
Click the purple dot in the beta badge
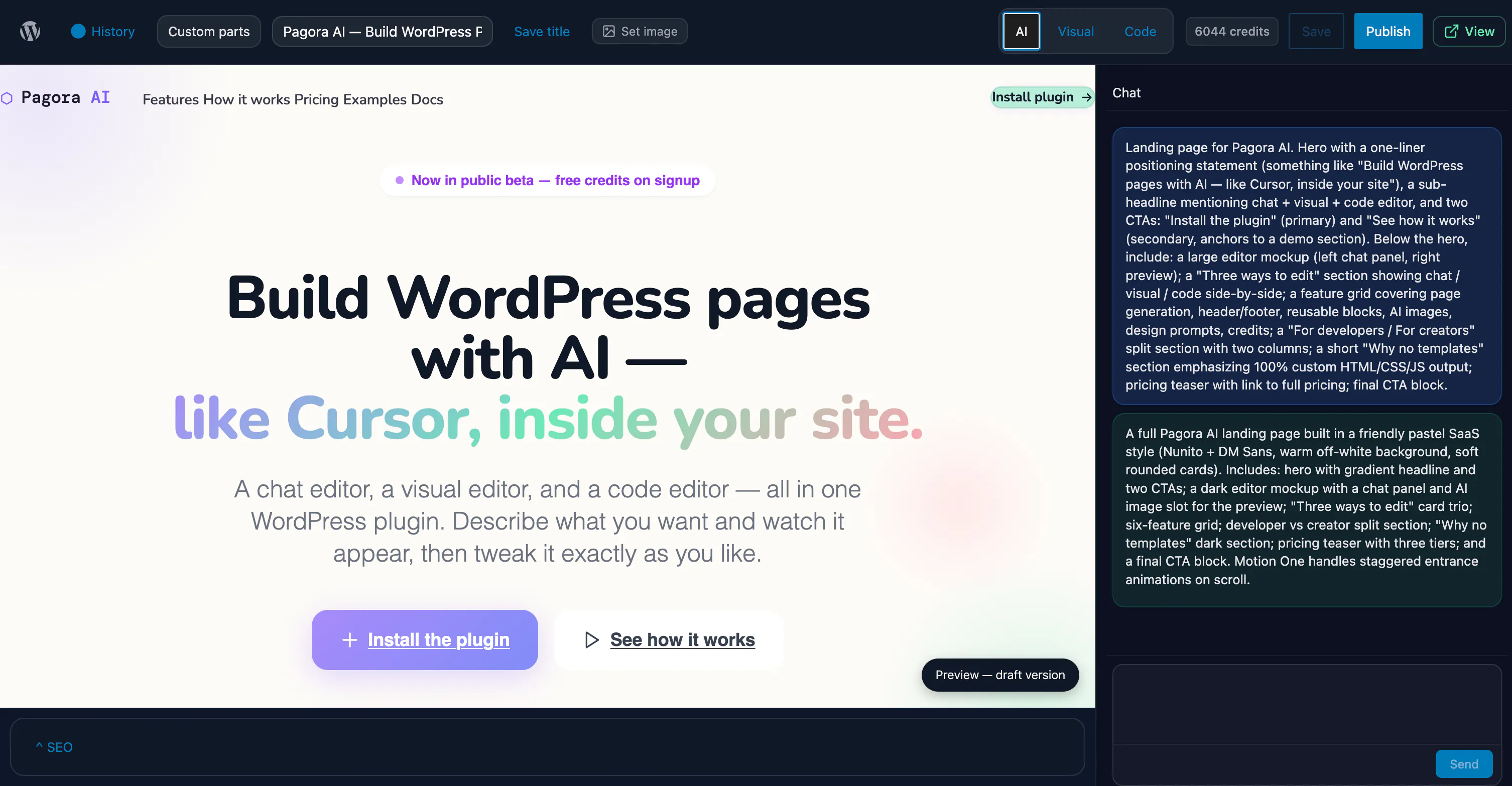click(399, 180)
